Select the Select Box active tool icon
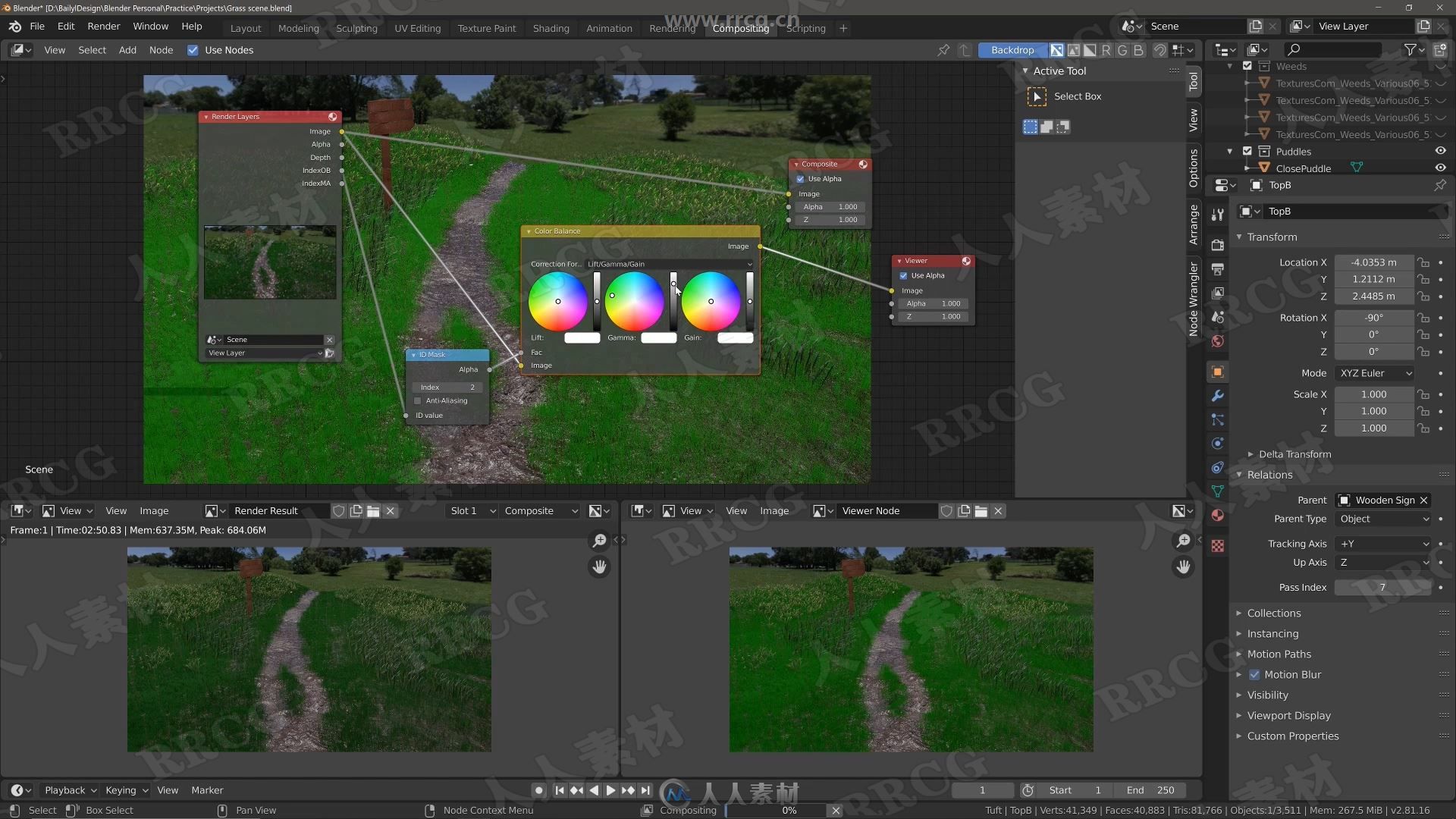The height and width of the screenshot is (819, 1456). tap(1037, 95)
